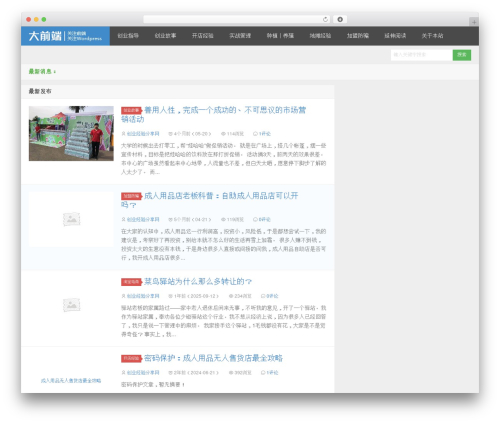
Task: Open the 1评论 link of 密码保护 article
Action: [x=273, y=373]
